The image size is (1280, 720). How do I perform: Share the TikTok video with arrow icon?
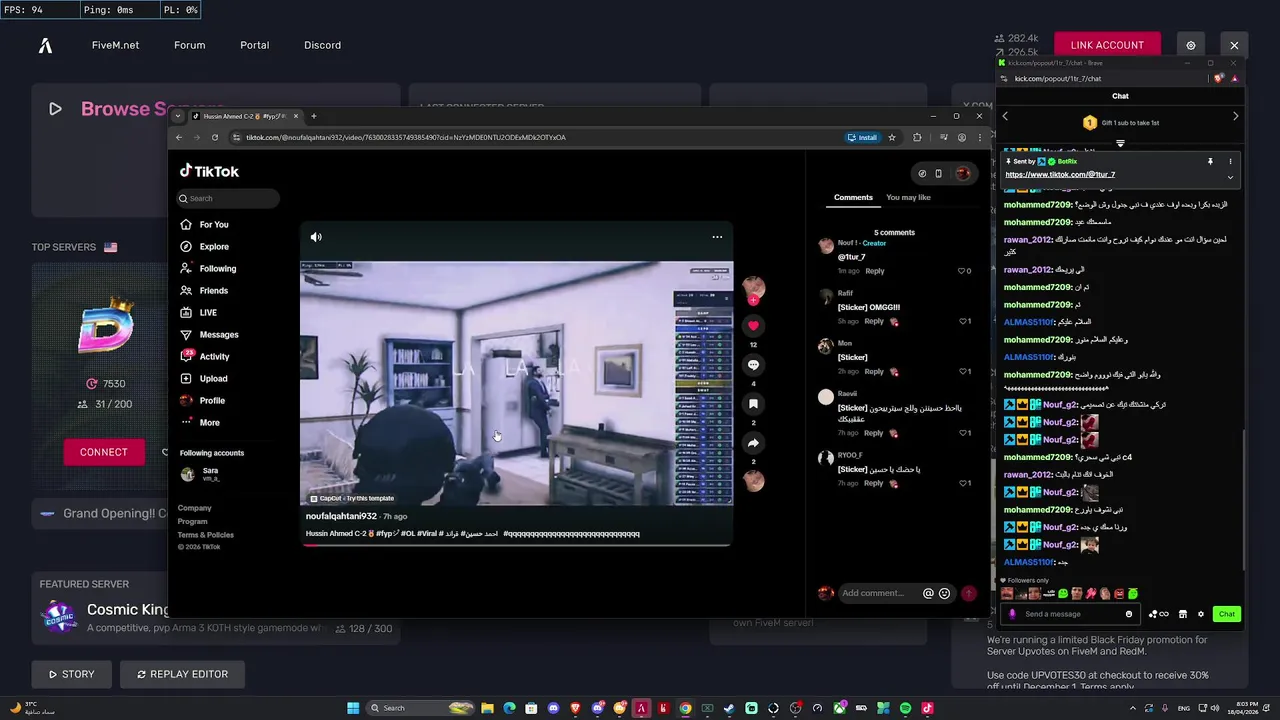coord(753,443)
